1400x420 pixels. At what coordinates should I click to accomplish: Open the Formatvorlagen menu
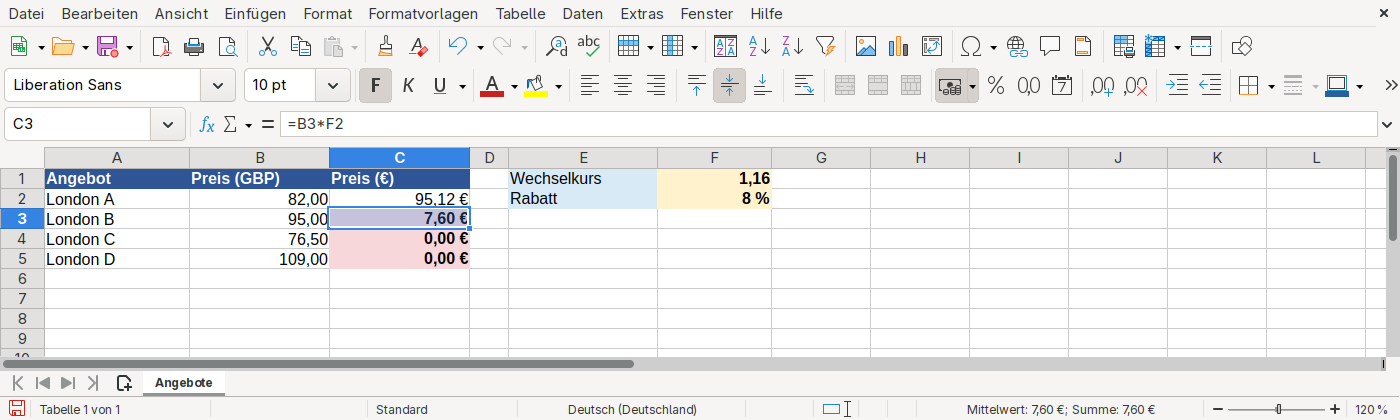click(x=423, y=14)
